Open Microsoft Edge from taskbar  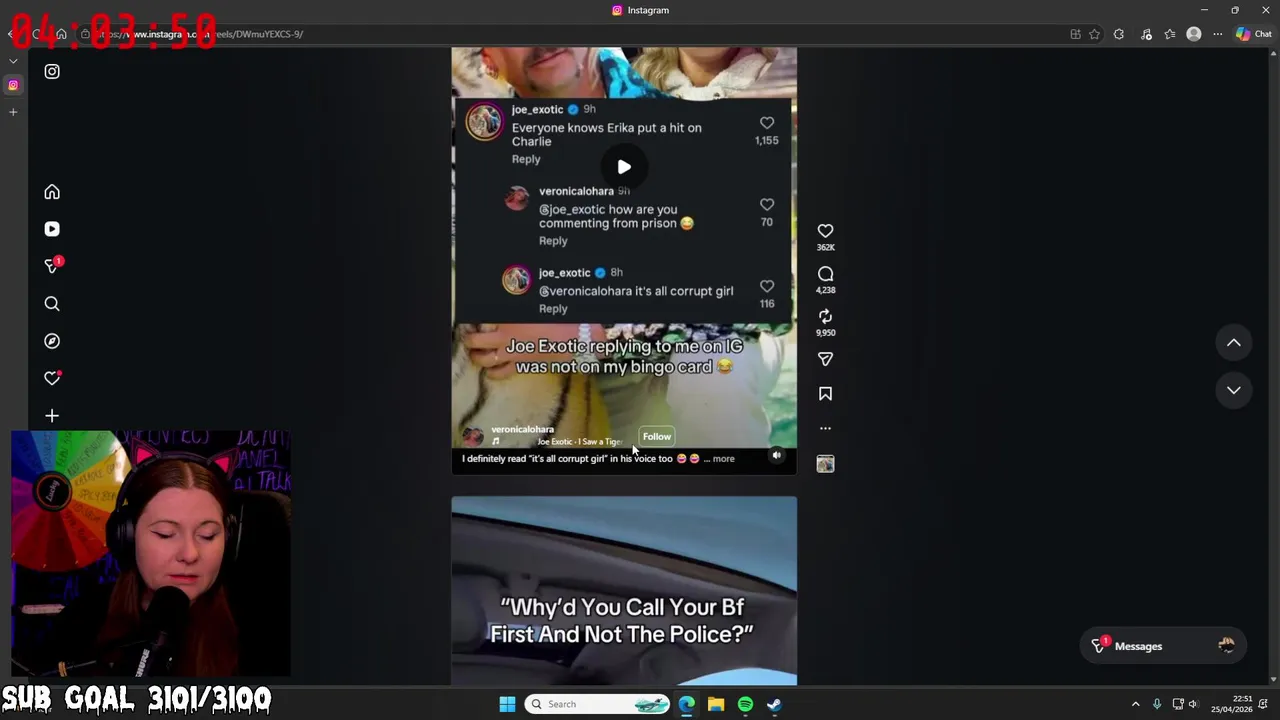click(687, 704)
